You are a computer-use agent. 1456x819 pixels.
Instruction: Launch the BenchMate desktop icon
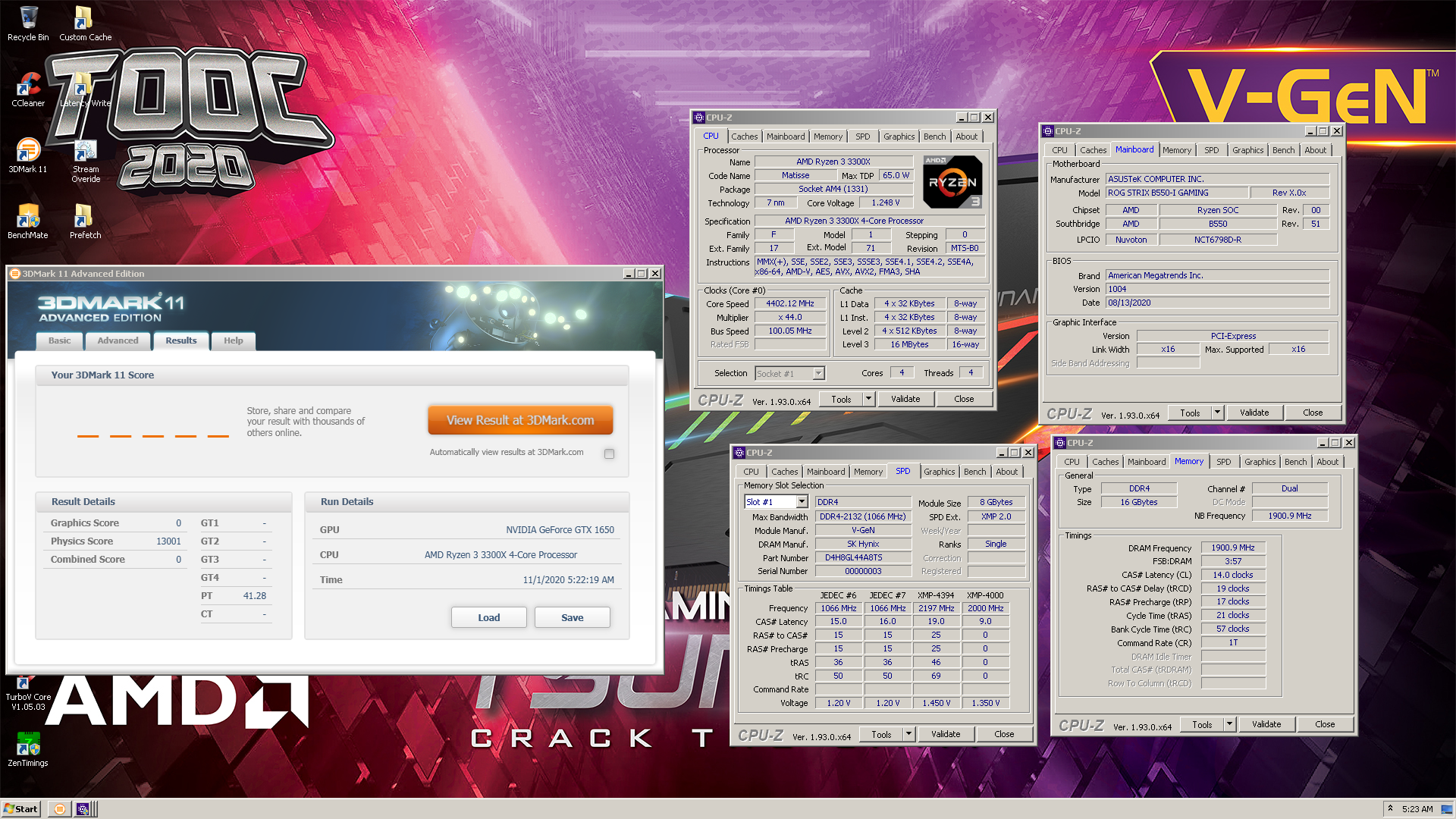[28, 221]
